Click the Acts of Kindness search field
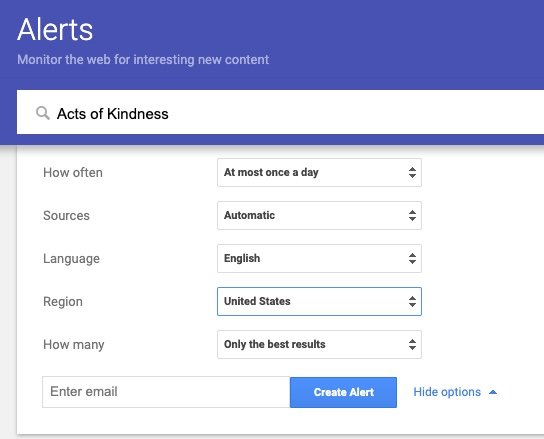 [x=280, y=112]
